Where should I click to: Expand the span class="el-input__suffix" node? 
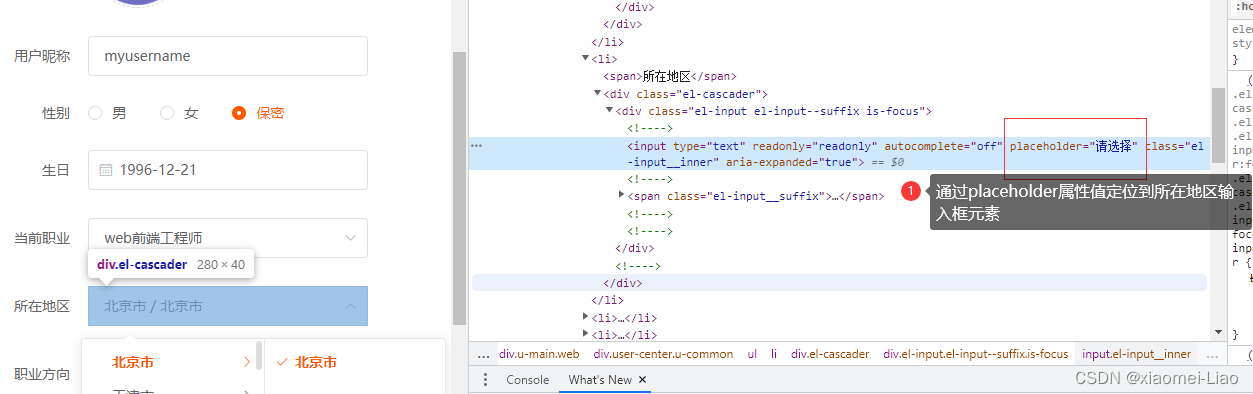(x=621, y=196)
